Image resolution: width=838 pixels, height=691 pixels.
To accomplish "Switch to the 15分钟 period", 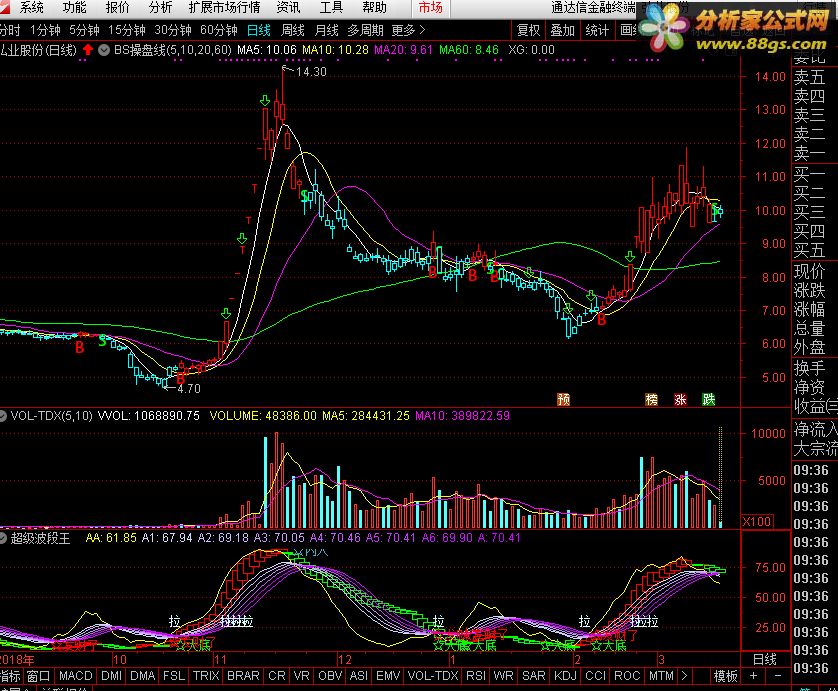I will point(127,30).
